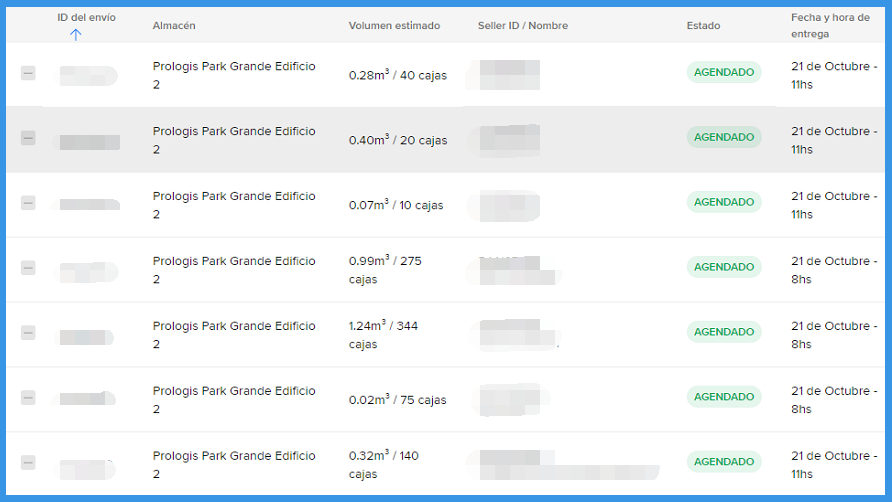The width and height of the screenshot is (892, 502).
Task: Tick the checkbox on the 1.24m³ / 344 cajas row
Action: tap(28, 333)
